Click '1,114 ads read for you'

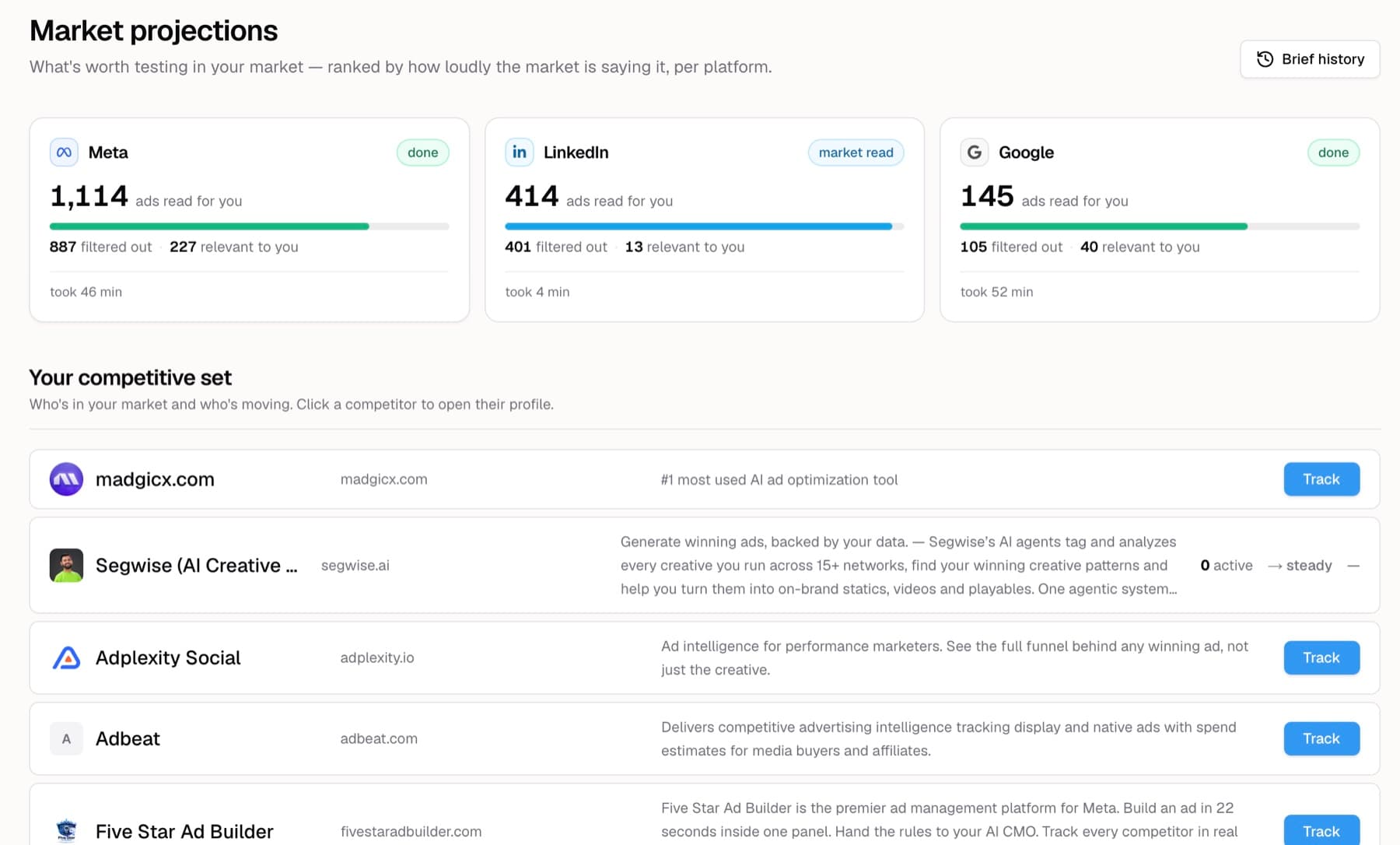tap(146, 197)
